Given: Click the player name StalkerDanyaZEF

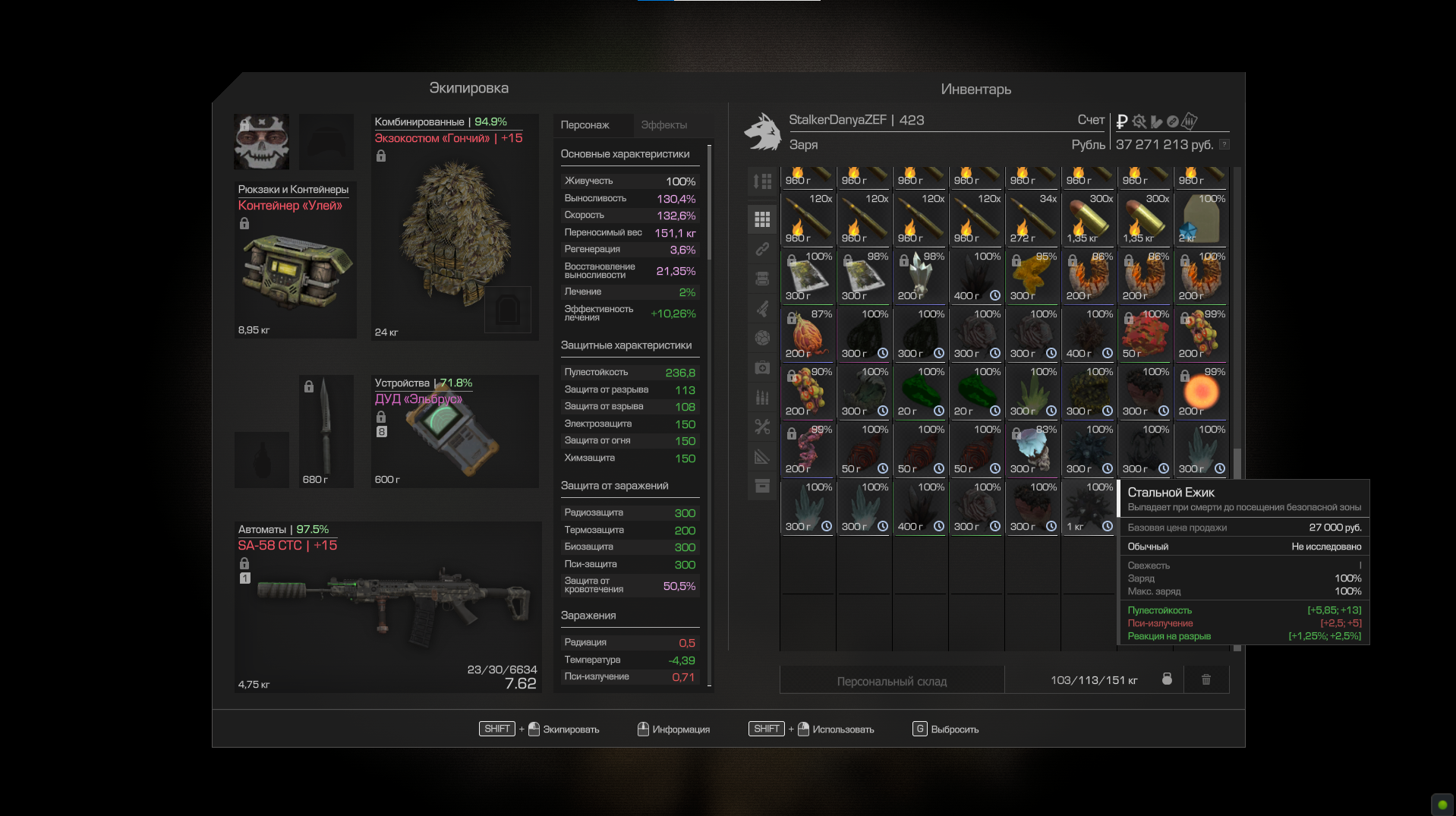Looking at the screenshot, I should (x=837, y=120).
